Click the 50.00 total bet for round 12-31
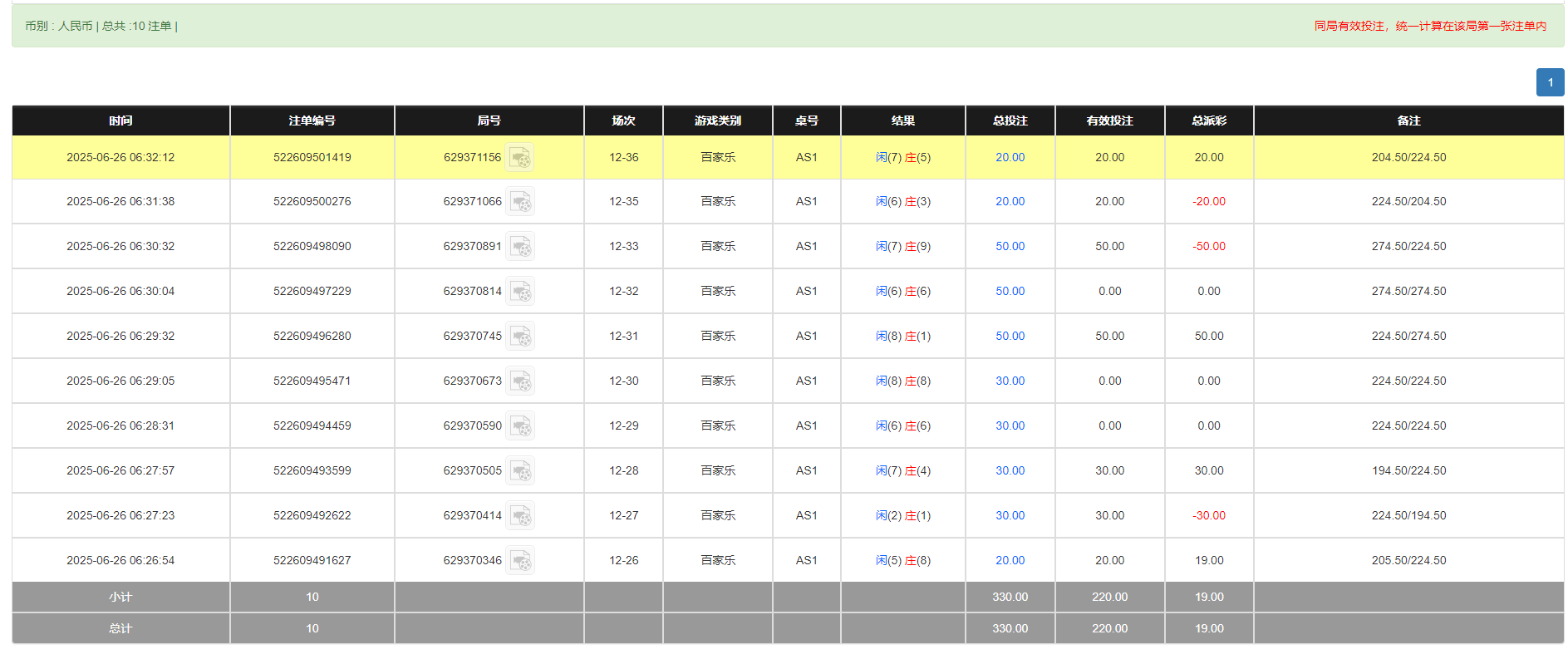The width and height of the screenshot is (1568, 664). tap(1010, 336)
